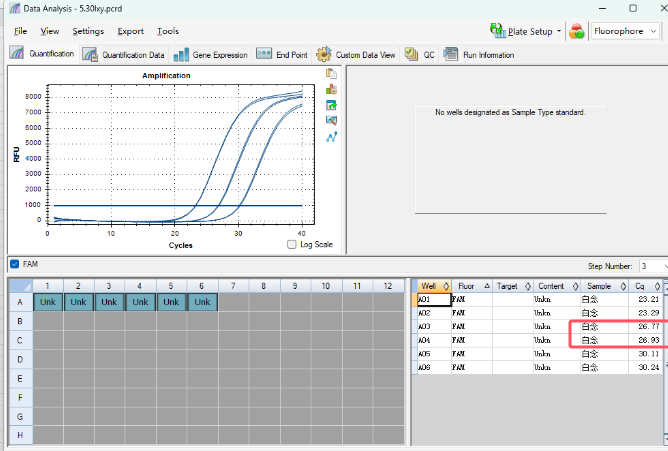Open the File menu
668x451 pixels.
[20, 31]
